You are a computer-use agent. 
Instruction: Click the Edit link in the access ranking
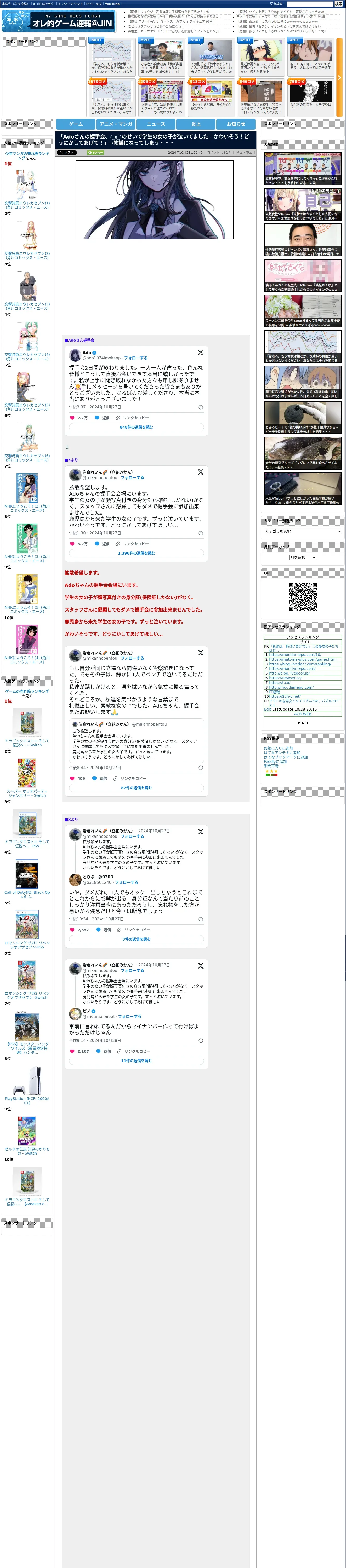268,709
